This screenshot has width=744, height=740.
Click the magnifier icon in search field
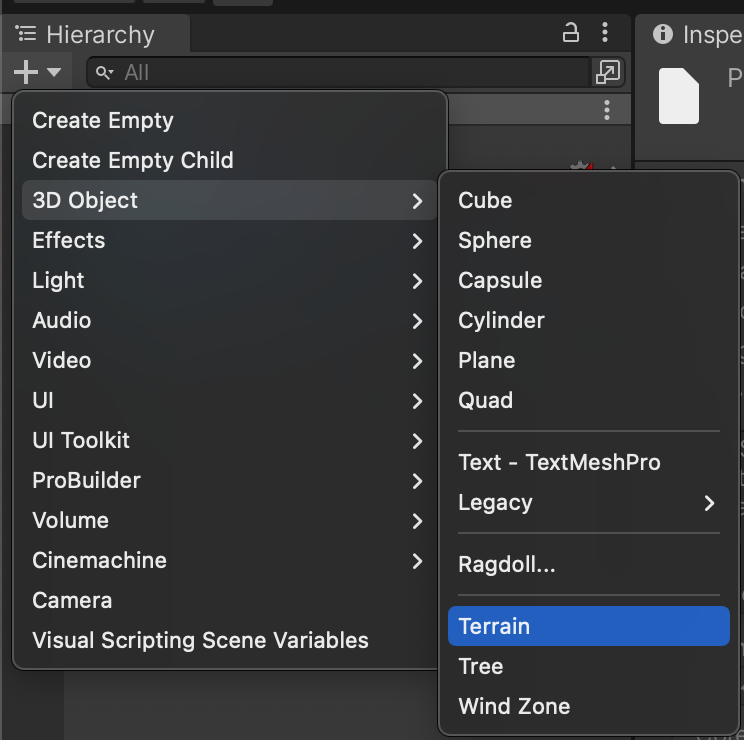point(106,72)
